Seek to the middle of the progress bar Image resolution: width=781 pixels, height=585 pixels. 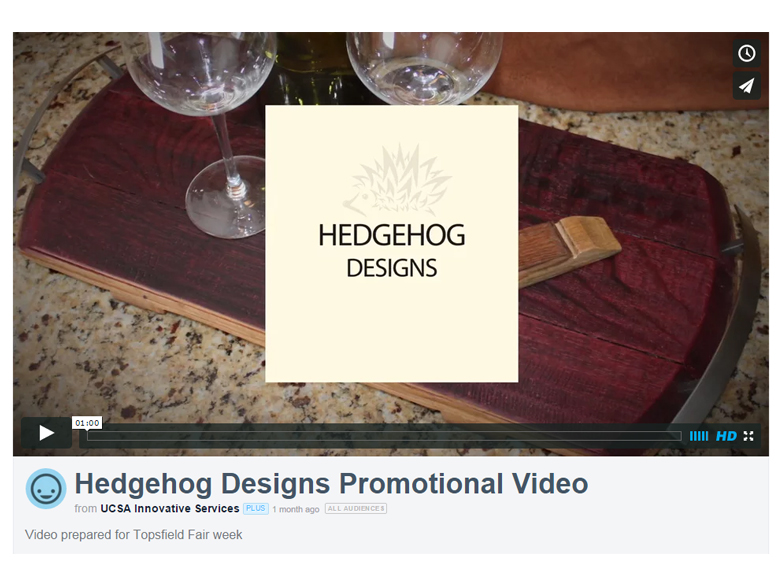(384, 436)
